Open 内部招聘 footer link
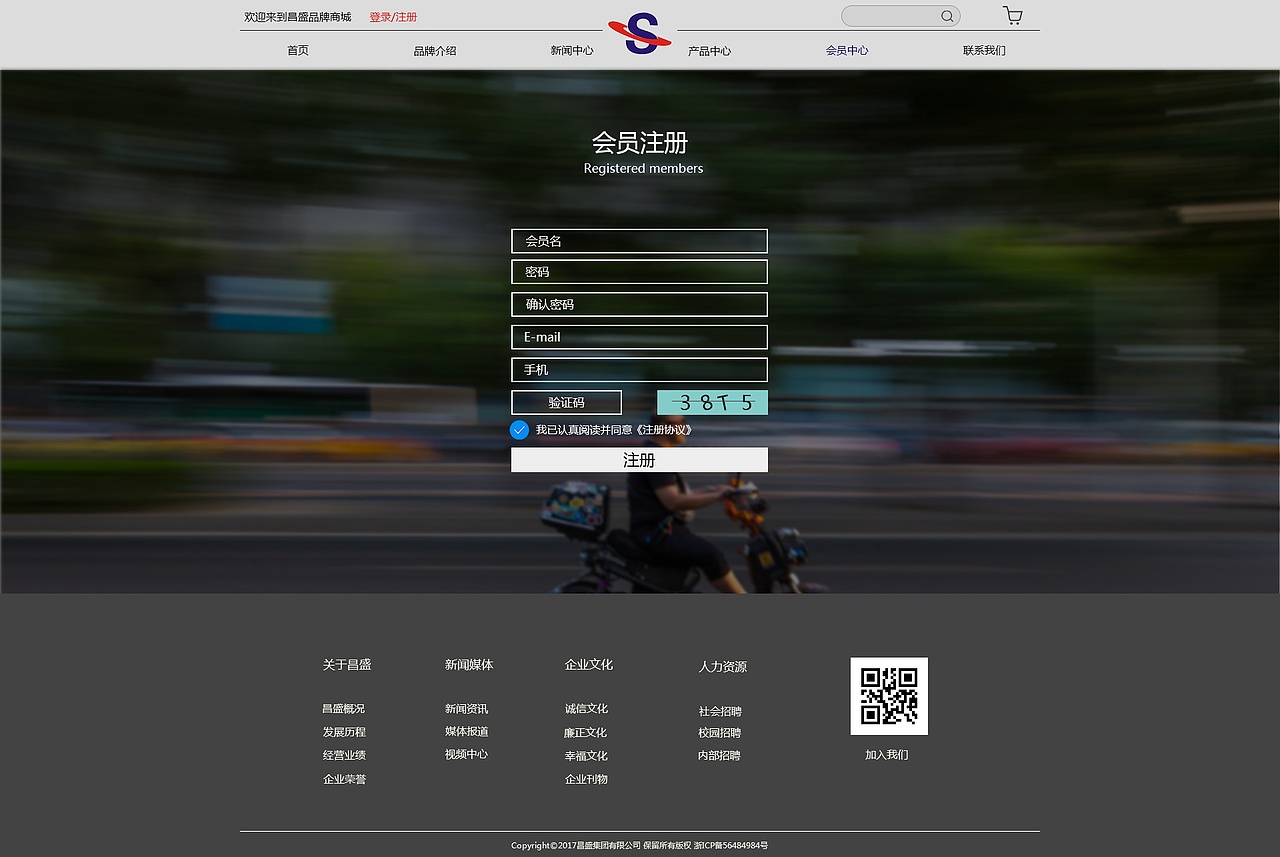The image size is (1280, 857). coord(720,756)
